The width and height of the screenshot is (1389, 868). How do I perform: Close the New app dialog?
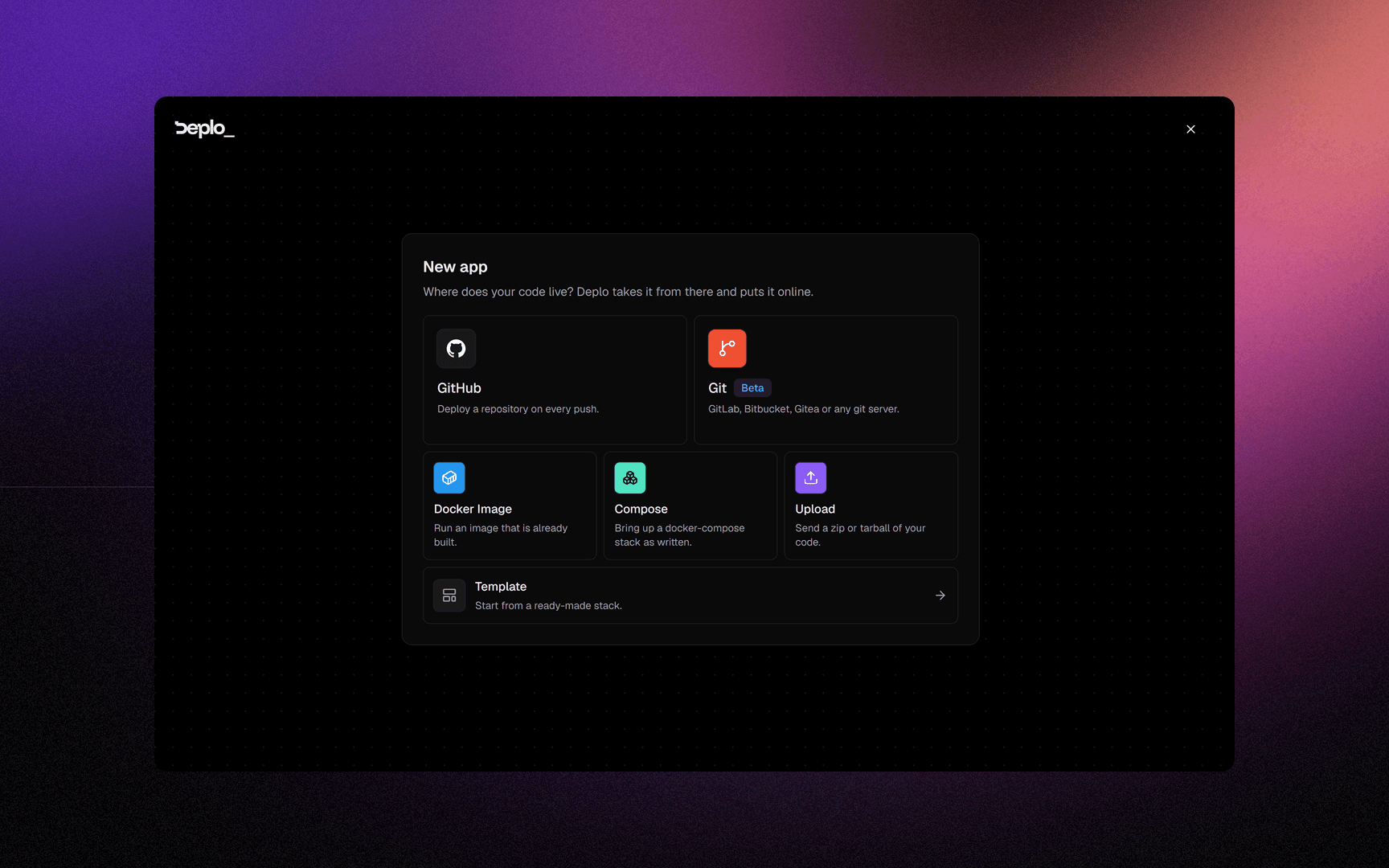pyautogui.click(x=1190, y=129)
